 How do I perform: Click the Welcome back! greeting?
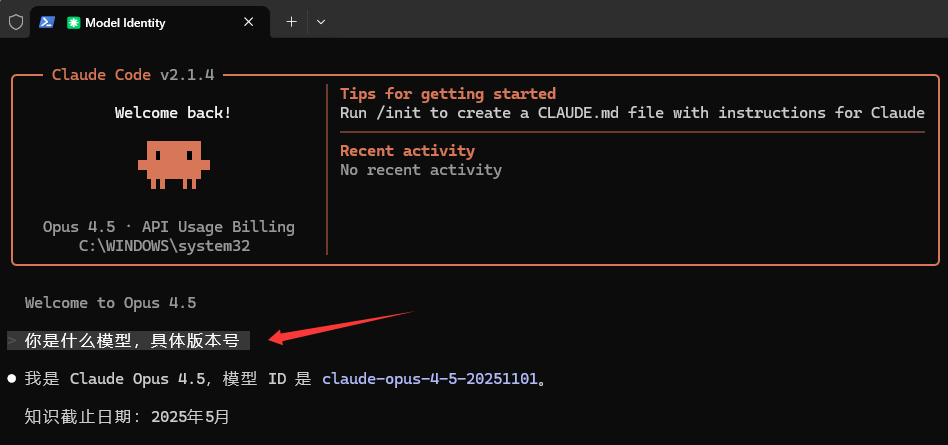pos(173,113)
